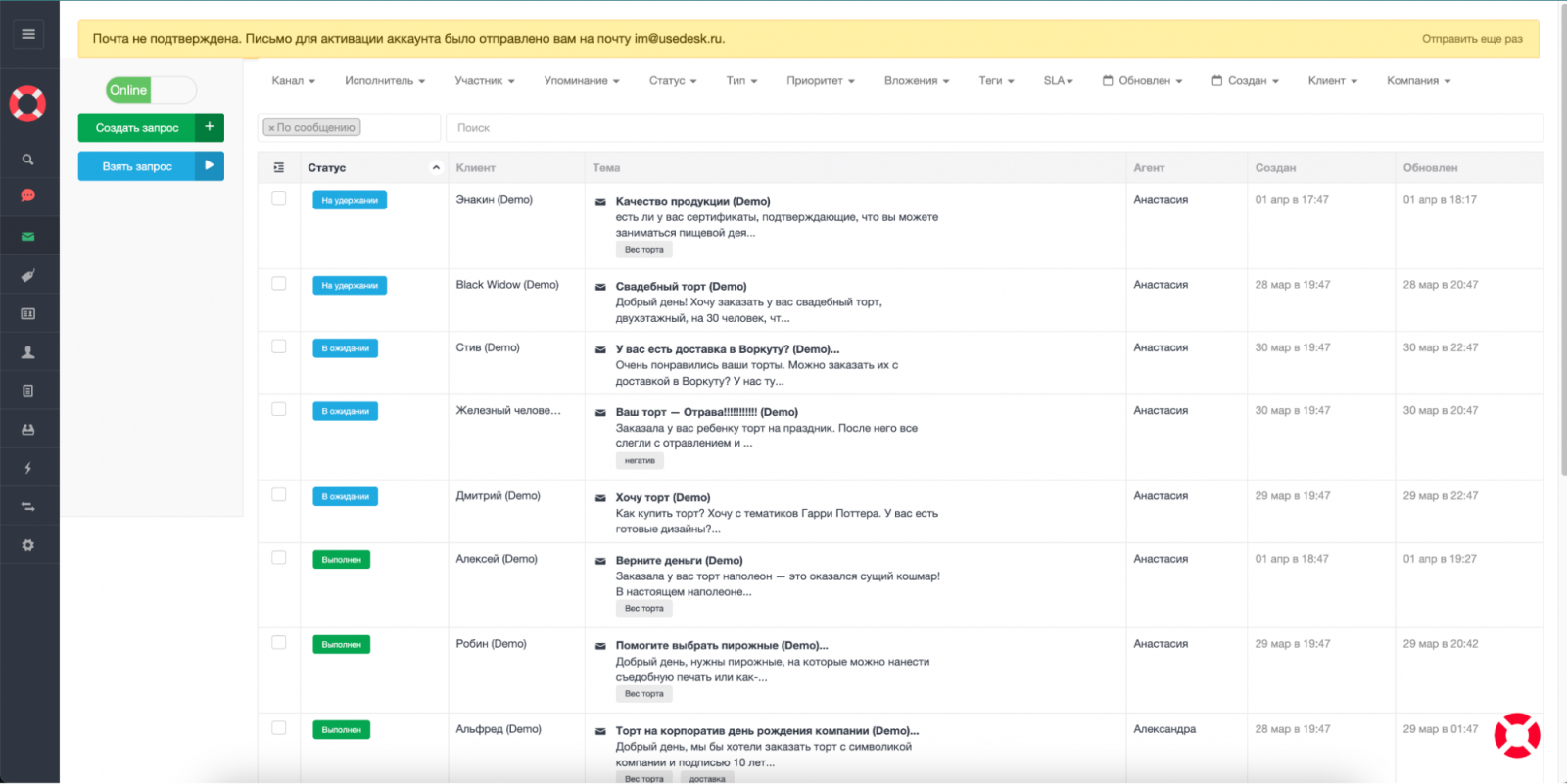Screen dimensions: 1567x784
Task: Open the lifebuoy help widget bottom right
Action: 1516,735
